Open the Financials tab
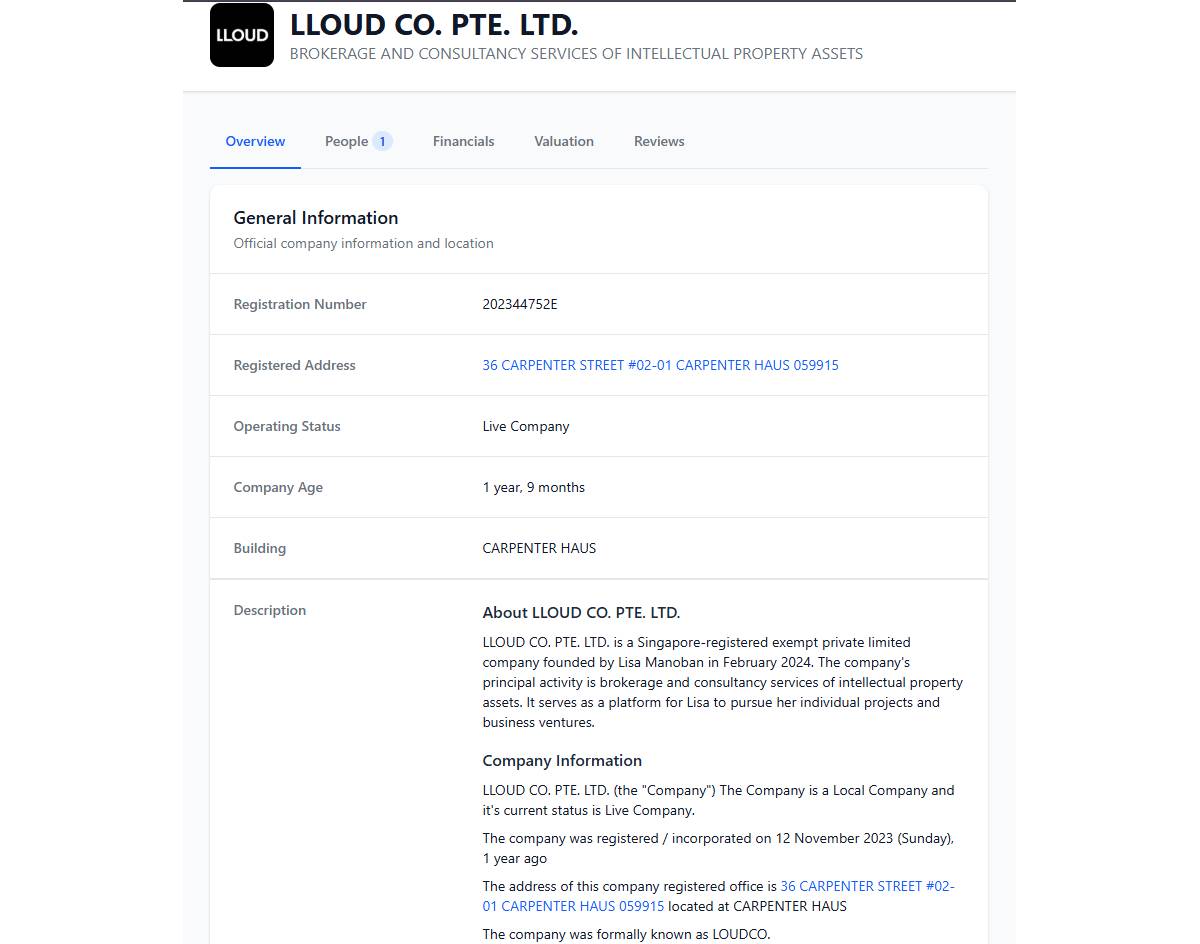 click(x=463, y=141)
